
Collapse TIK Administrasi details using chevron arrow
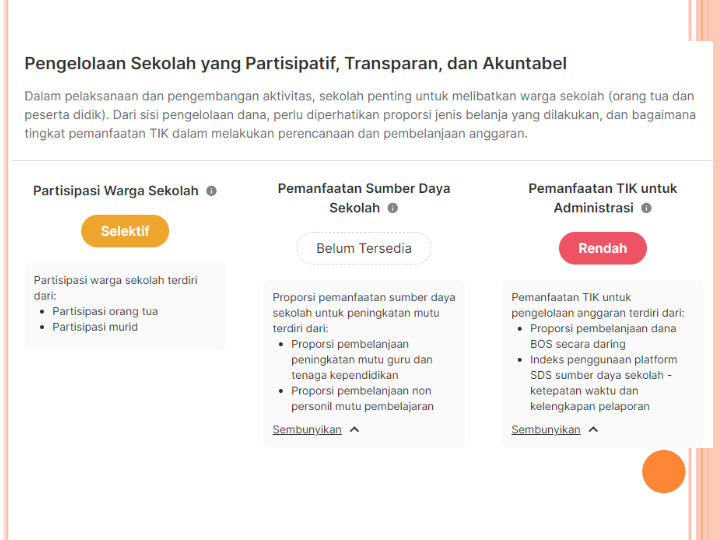(x=593, y=430)
